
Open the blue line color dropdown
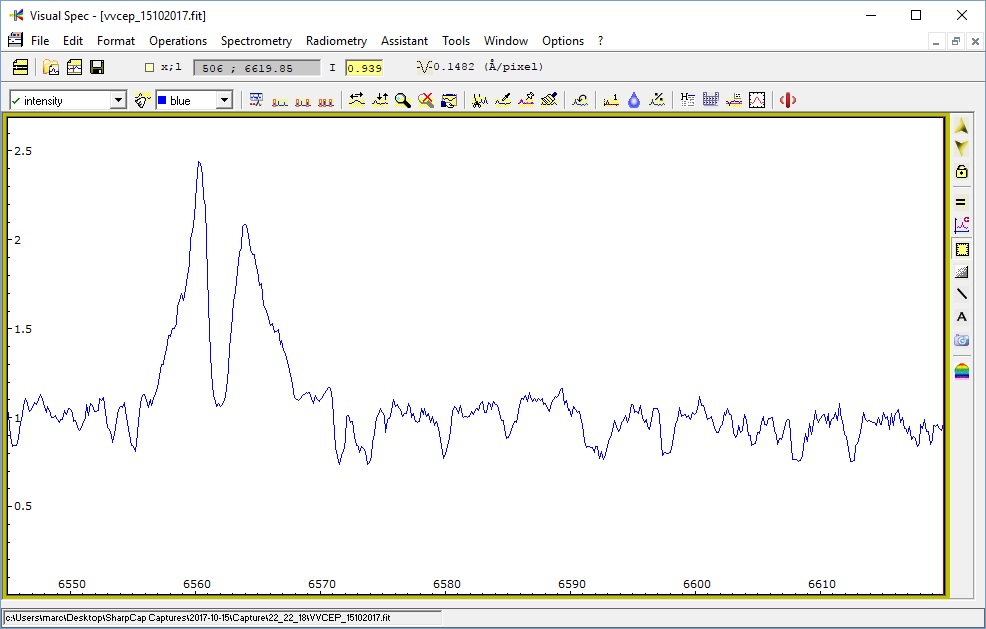click(224, 100)
